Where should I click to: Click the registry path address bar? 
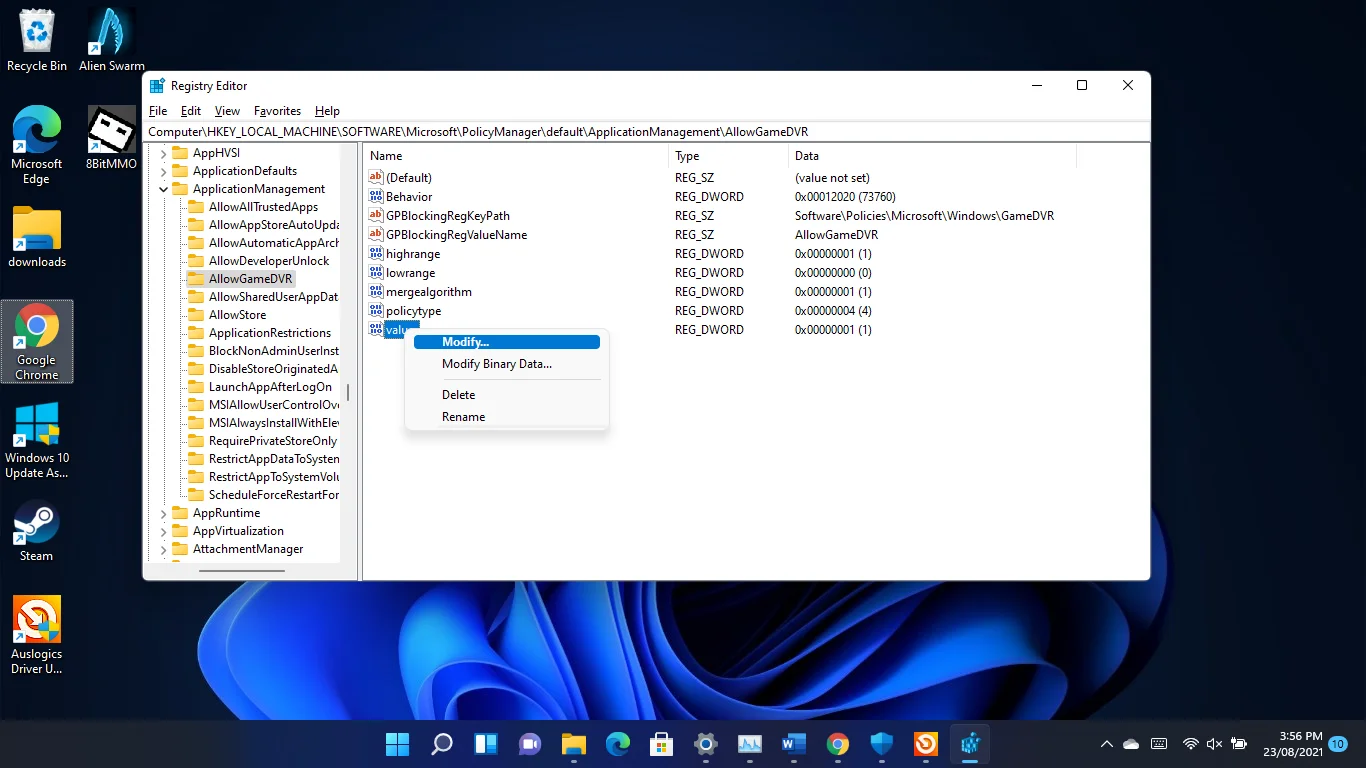tap(647, 132)
